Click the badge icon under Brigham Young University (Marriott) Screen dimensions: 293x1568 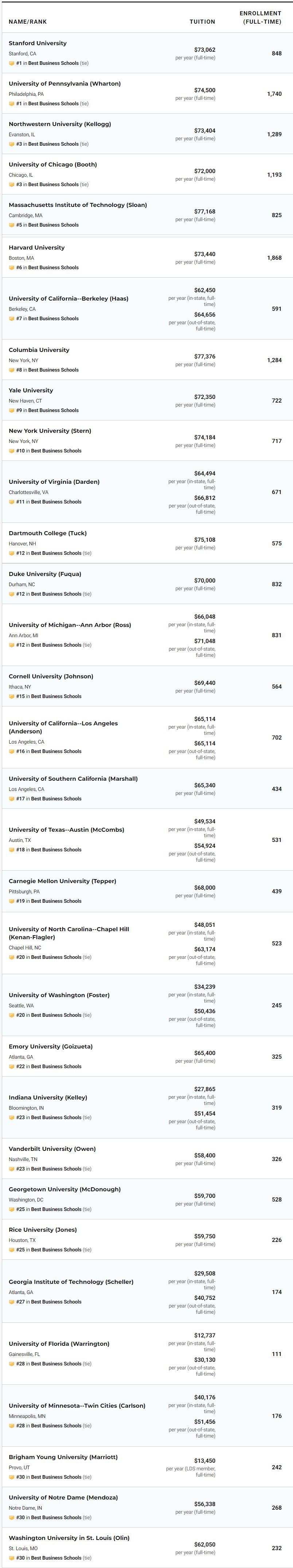[12, 1477]
